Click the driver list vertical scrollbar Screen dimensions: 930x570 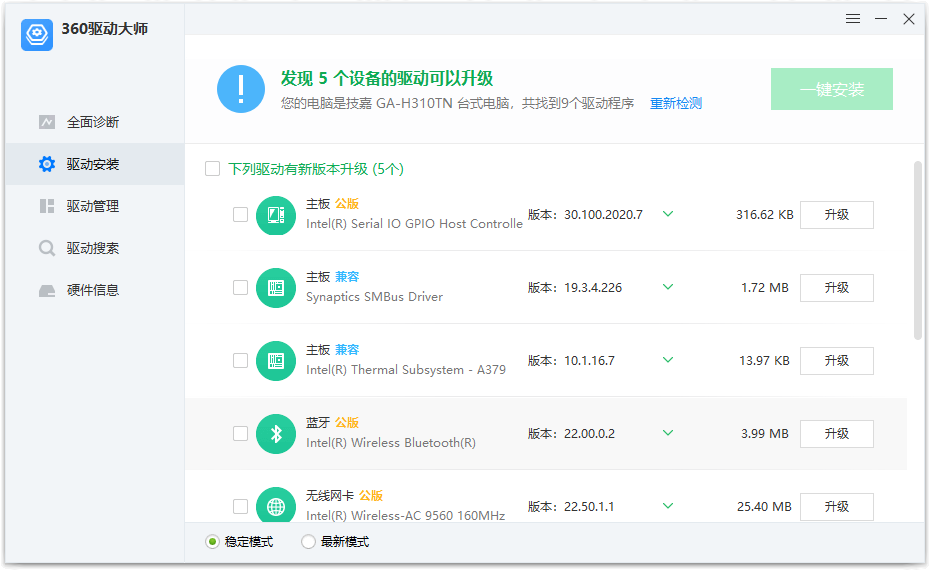tap(918, 250)
